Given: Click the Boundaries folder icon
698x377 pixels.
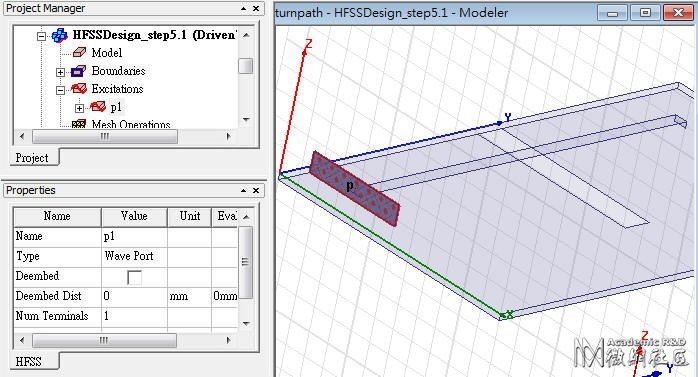Looking at the screenshot, I should click(78, 71).
